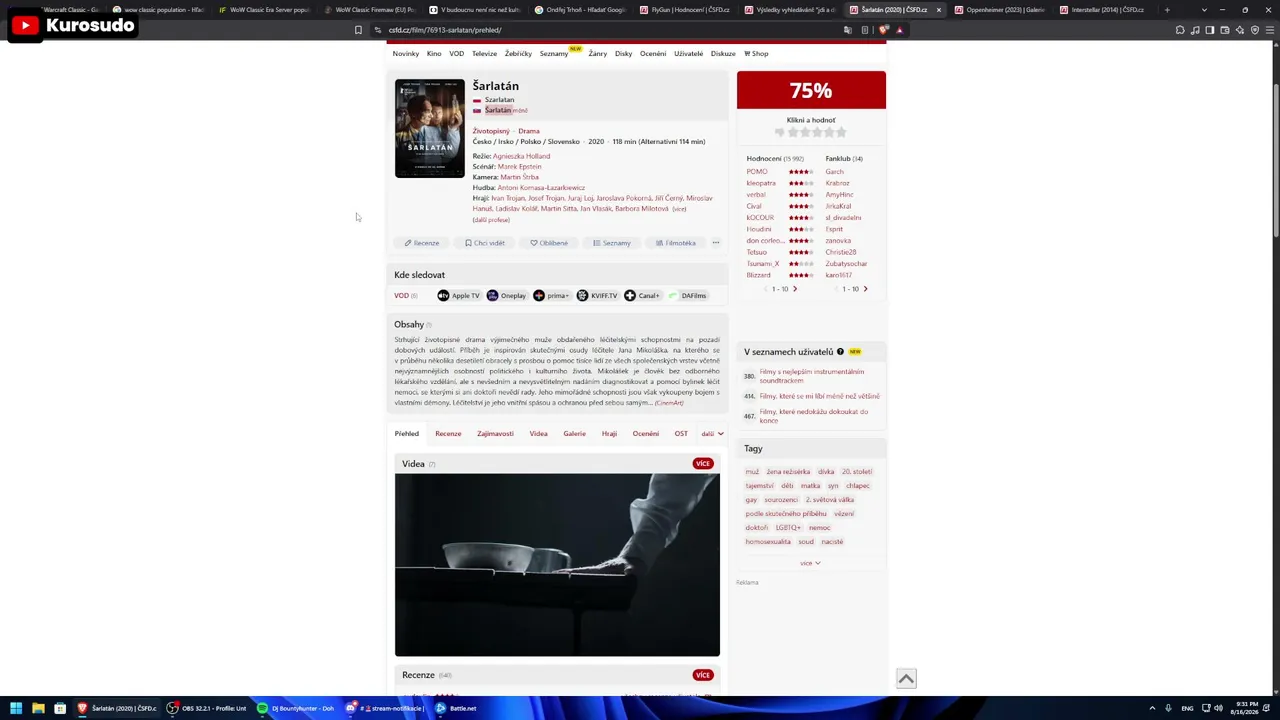Open the Žebříčky menu item

[x=518, y=54]
